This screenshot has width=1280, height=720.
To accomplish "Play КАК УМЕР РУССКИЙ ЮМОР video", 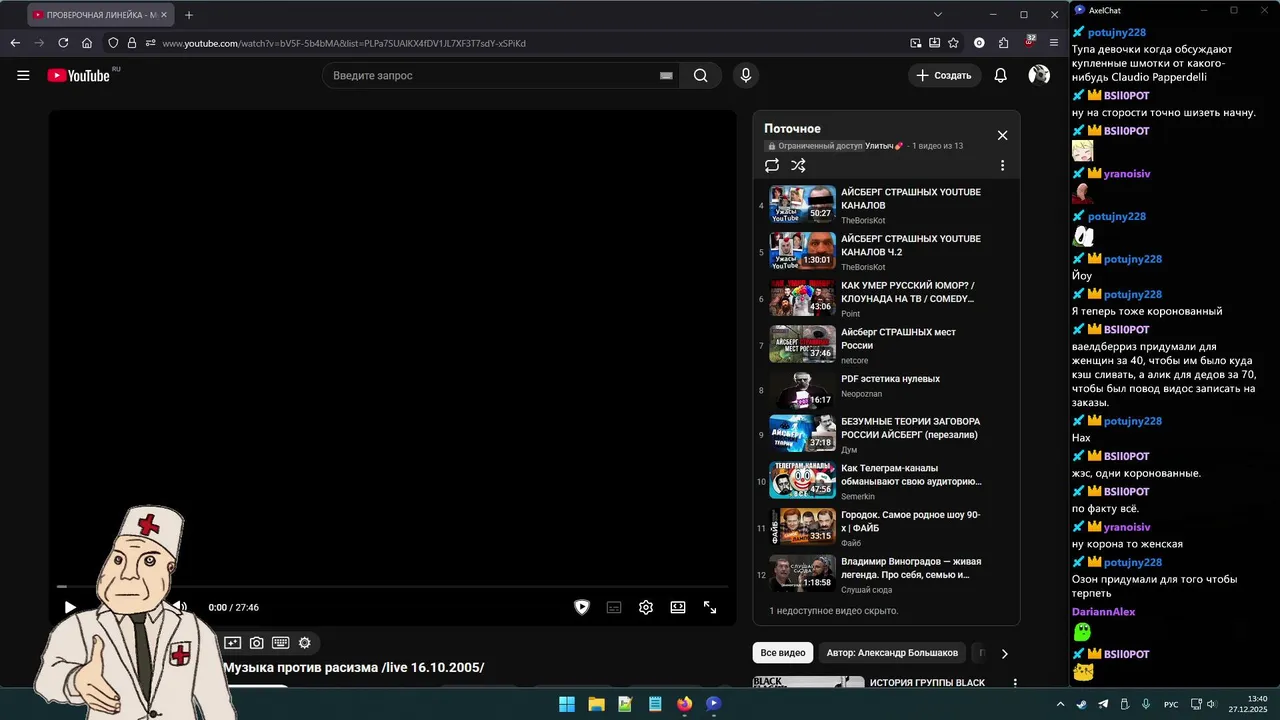I will (887, 299).
